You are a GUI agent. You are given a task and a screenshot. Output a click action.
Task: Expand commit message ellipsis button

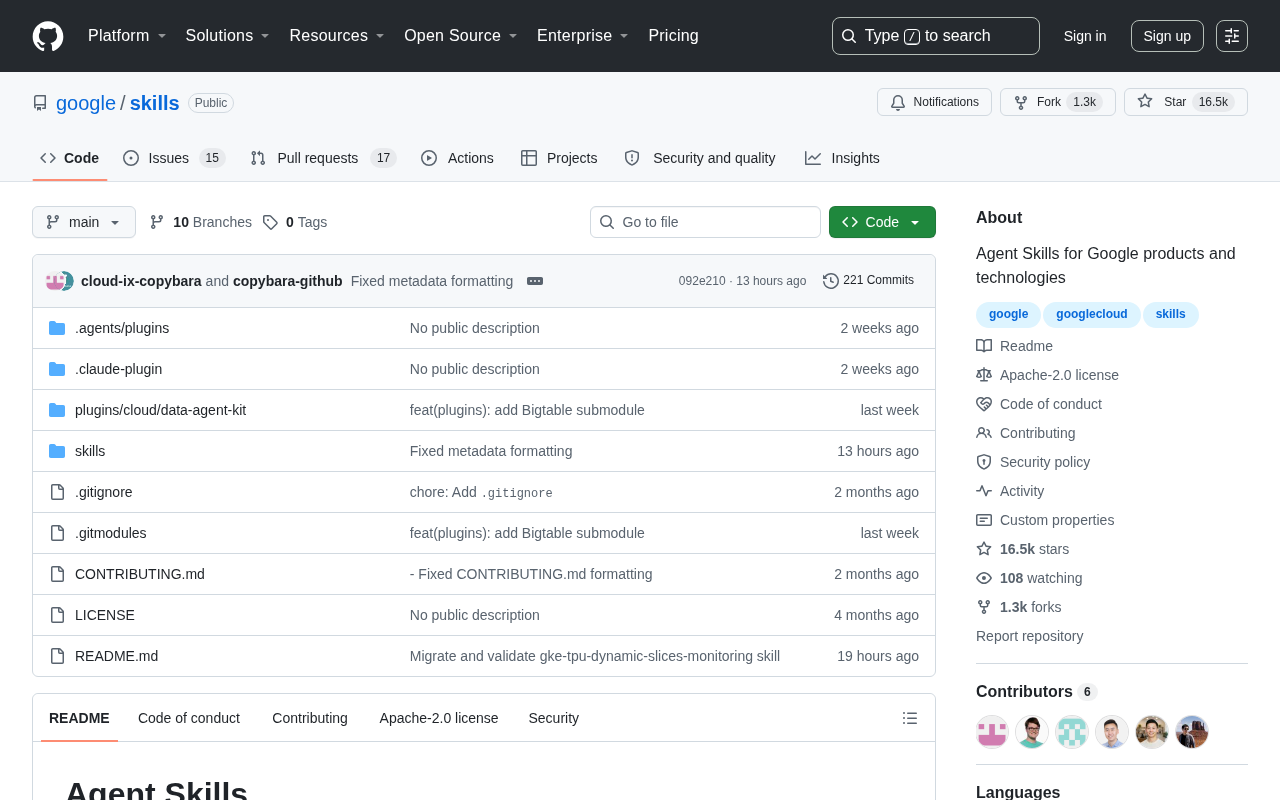[x=535, y=281]
